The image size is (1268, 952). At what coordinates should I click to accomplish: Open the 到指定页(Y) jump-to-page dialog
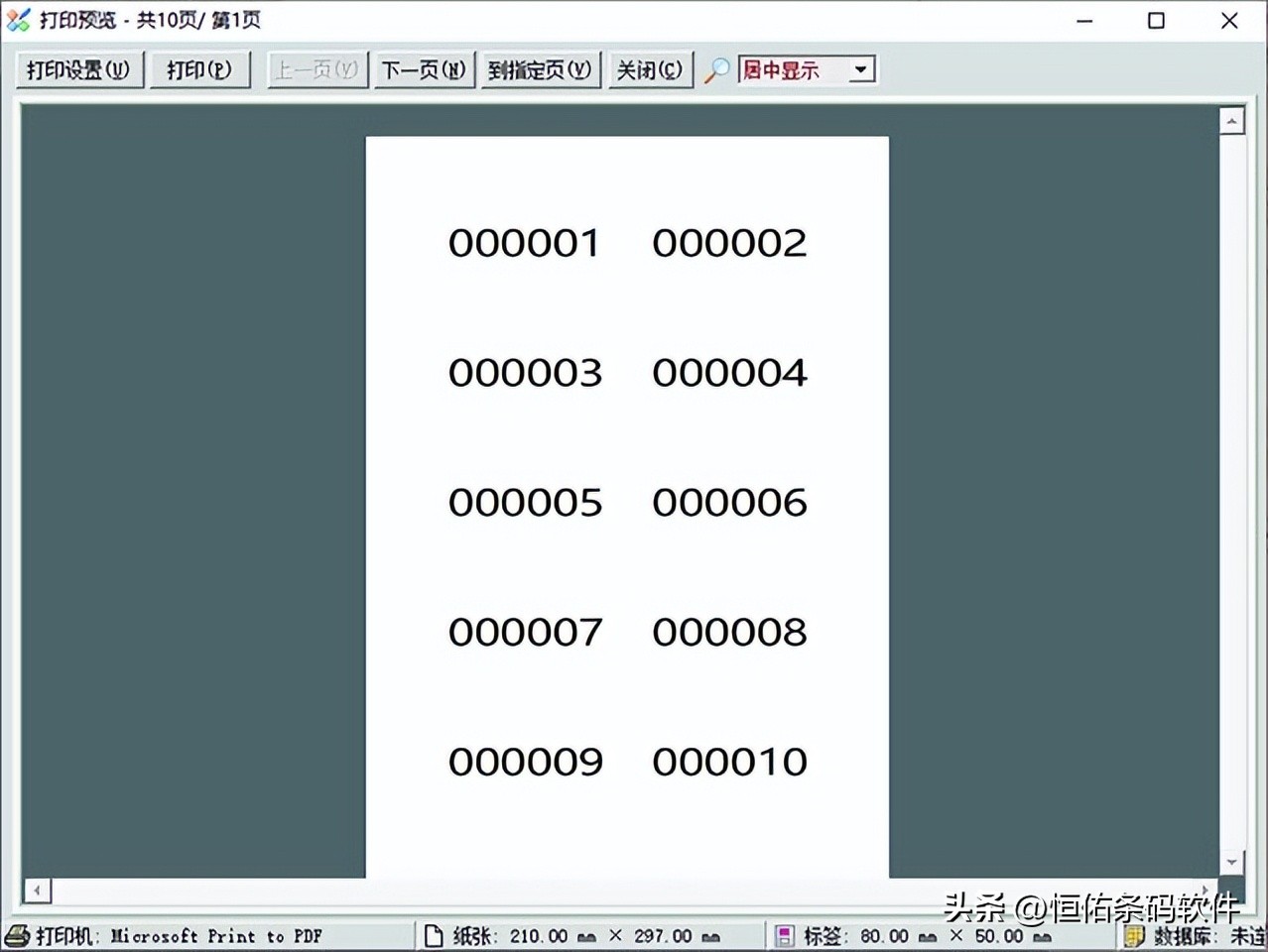(540, 70)
